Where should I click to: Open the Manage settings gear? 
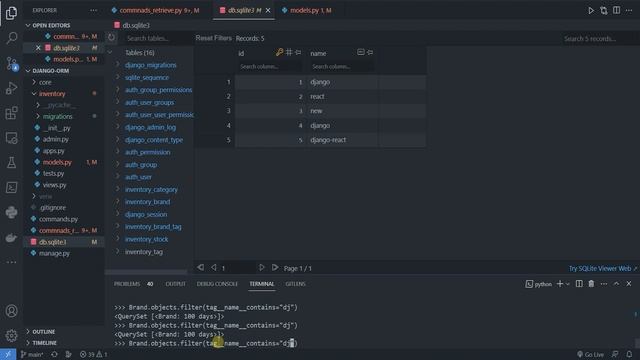(x=11, y=336)
